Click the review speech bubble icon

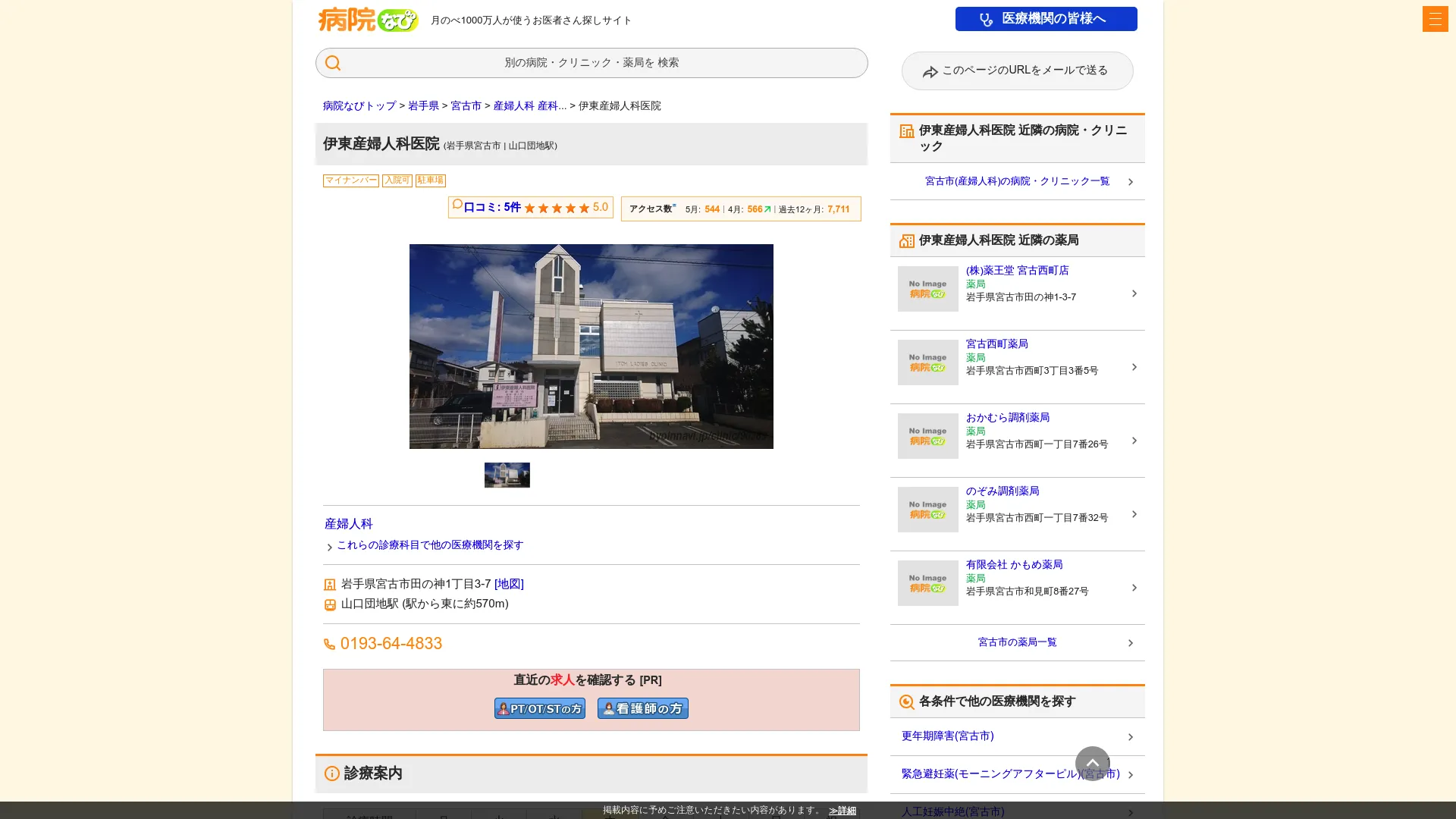(x=457, y=204)
